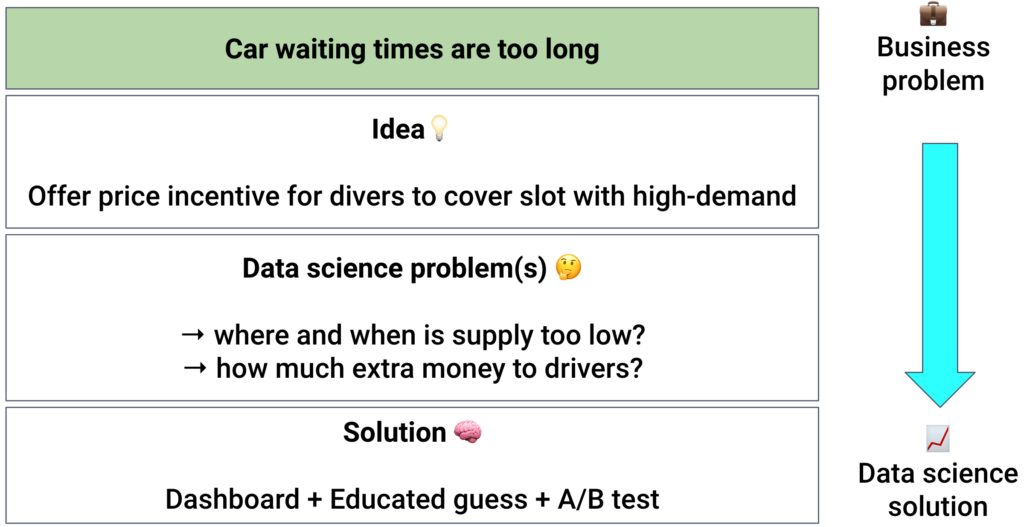Click the arrow bullet before 'how much extra'
Viewport: 1024px width, 527px height.
point(196,368)
